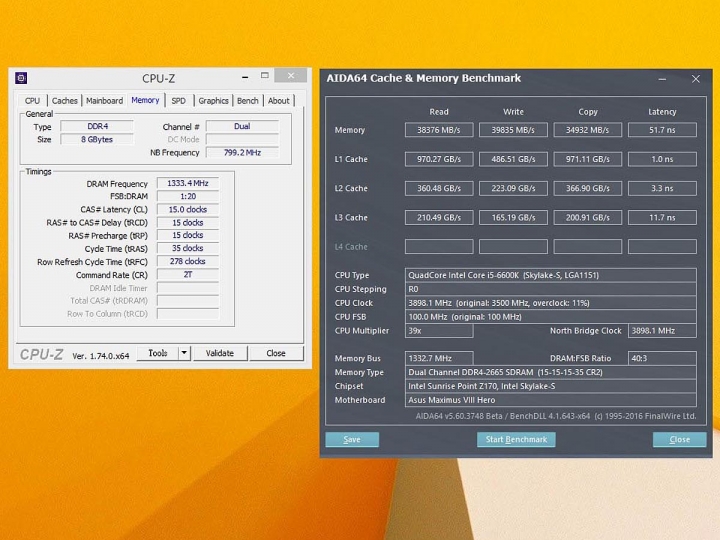Click the Close button in CPU-Z
720x540 pixels.
[276, 353]
